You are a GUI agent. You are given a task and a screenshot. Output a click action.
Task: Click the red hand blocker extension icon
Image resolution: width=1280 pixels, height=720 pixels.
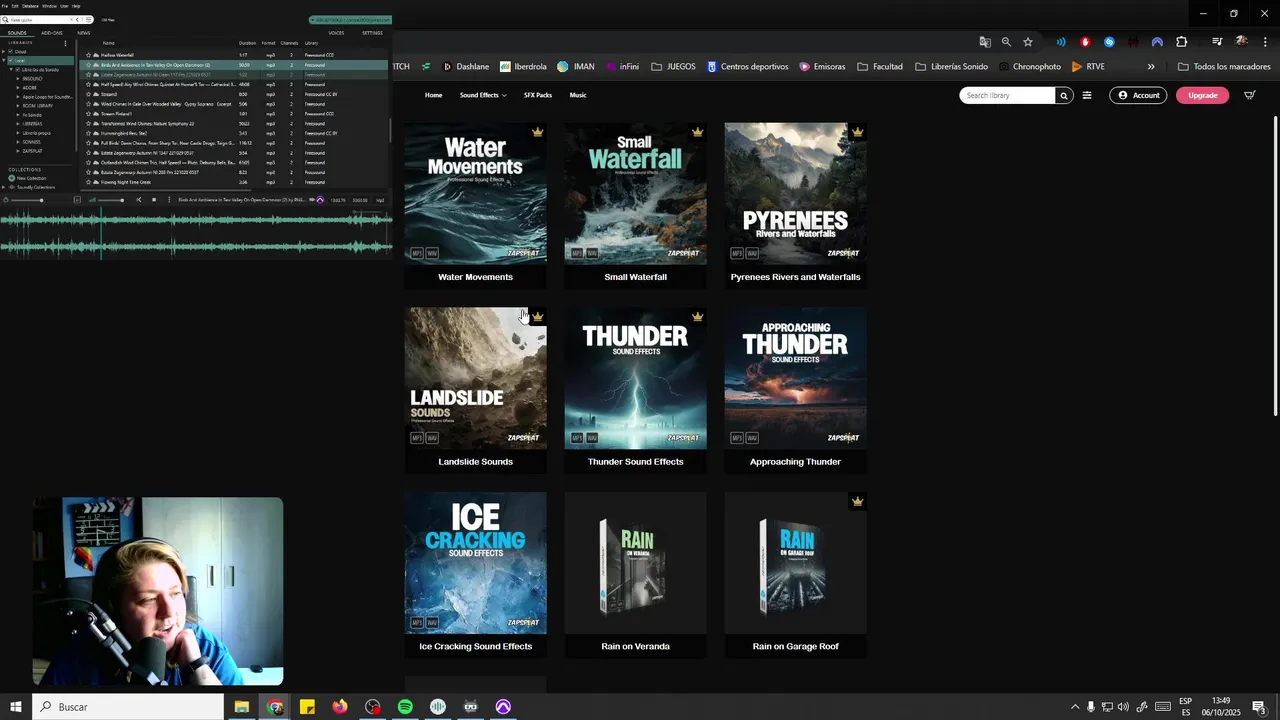pyautogui.click(x=1085, y=42)
